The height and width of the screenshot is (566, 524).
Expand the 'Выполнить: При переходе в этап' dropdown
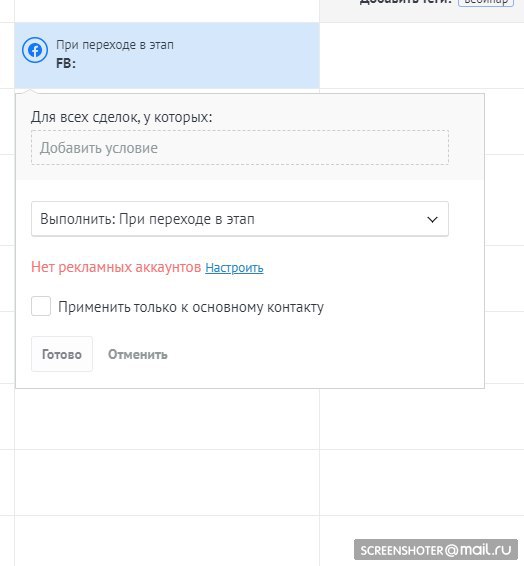click(240, 219)
